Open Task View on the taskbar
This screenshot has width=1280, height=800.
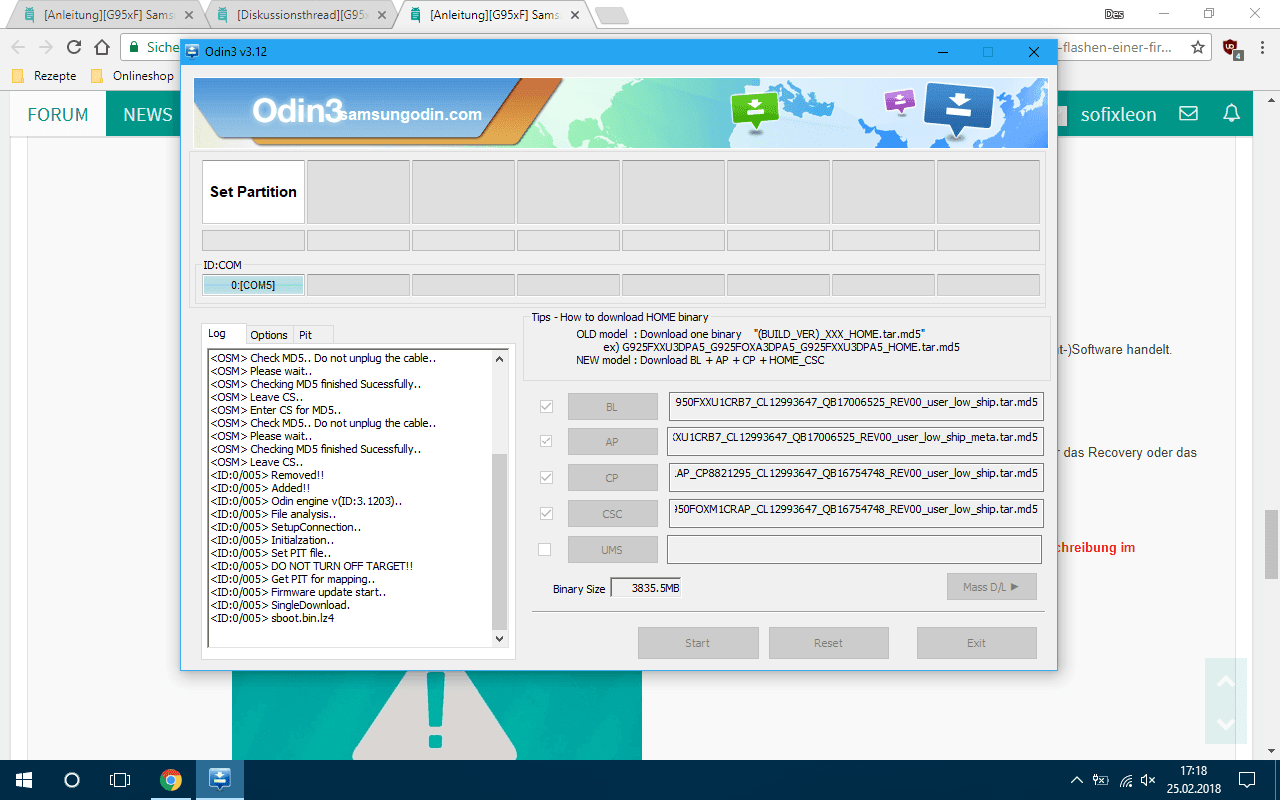point(120,780)
